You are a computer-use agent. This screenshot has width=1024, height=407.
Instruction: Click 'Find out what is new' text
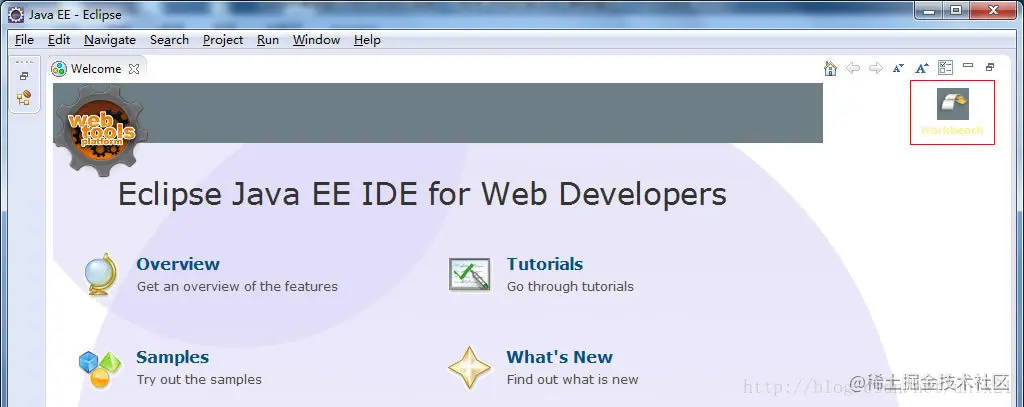tap(572, 380)
